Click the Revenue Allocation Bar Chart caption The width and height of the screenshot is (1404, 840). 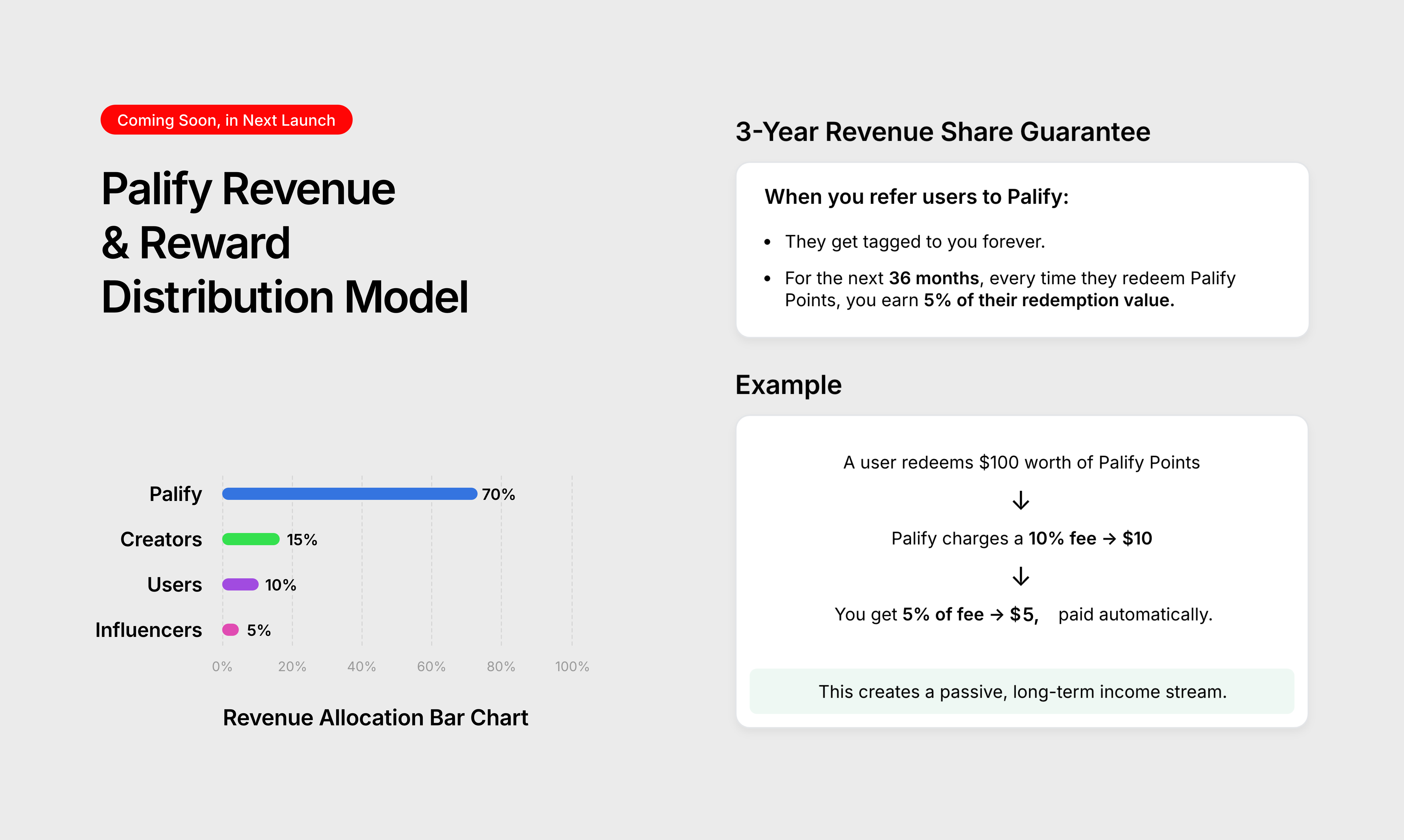pyautogui.click(x=375, y=718)
